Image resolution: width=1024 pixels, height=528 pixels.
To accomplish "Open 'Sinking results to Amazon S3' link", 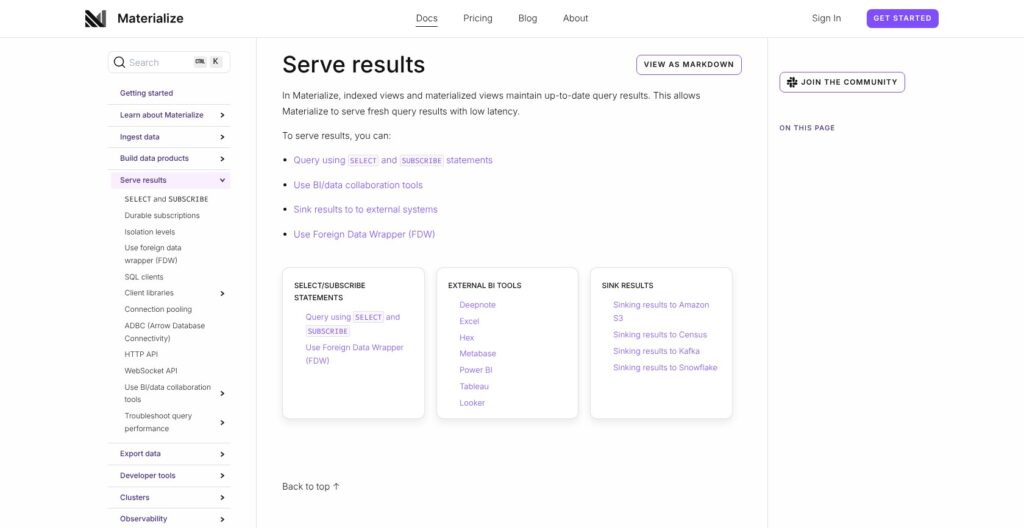I will coord(661,312).
